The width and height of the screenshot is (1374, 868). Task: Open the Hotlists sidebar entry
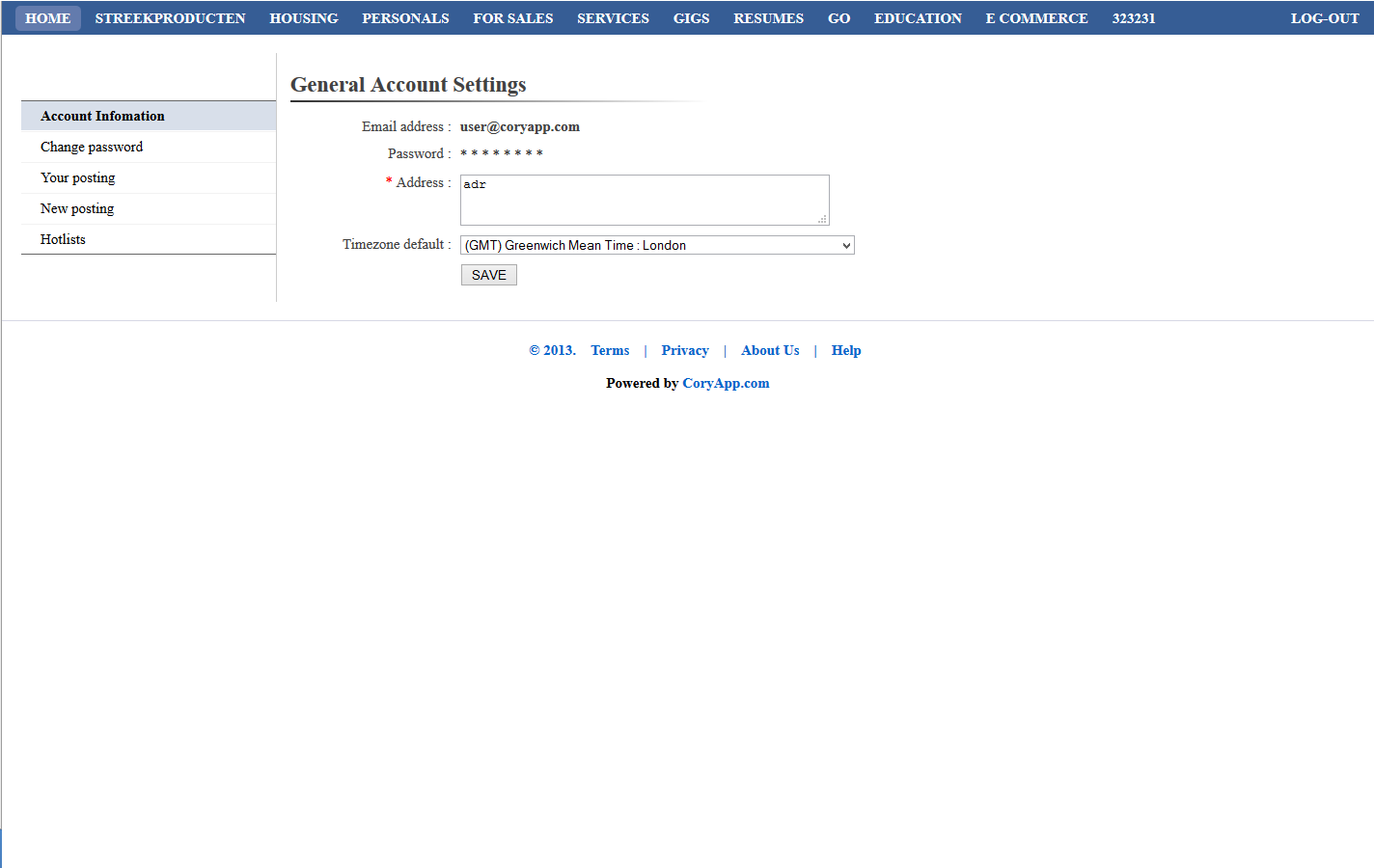62,238
